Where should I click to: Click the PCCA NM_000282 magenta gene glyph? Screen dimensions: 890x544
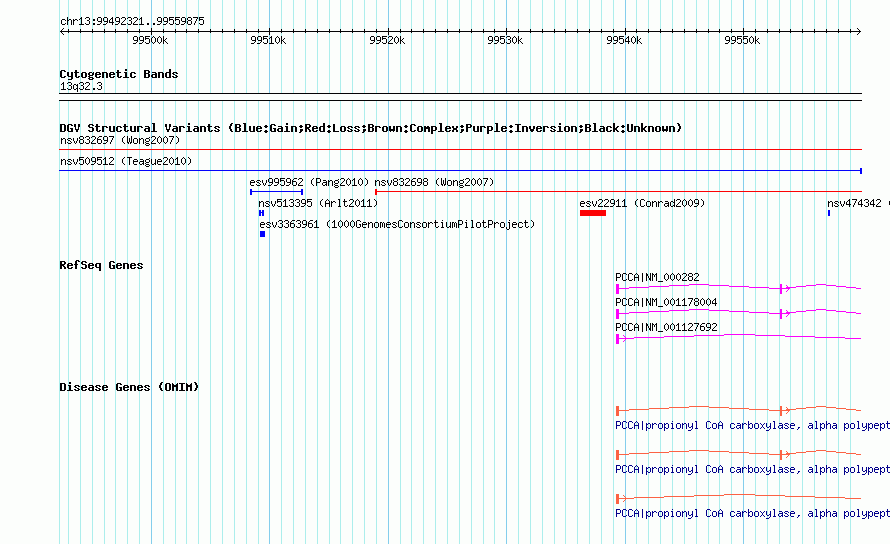click(738, 288)
